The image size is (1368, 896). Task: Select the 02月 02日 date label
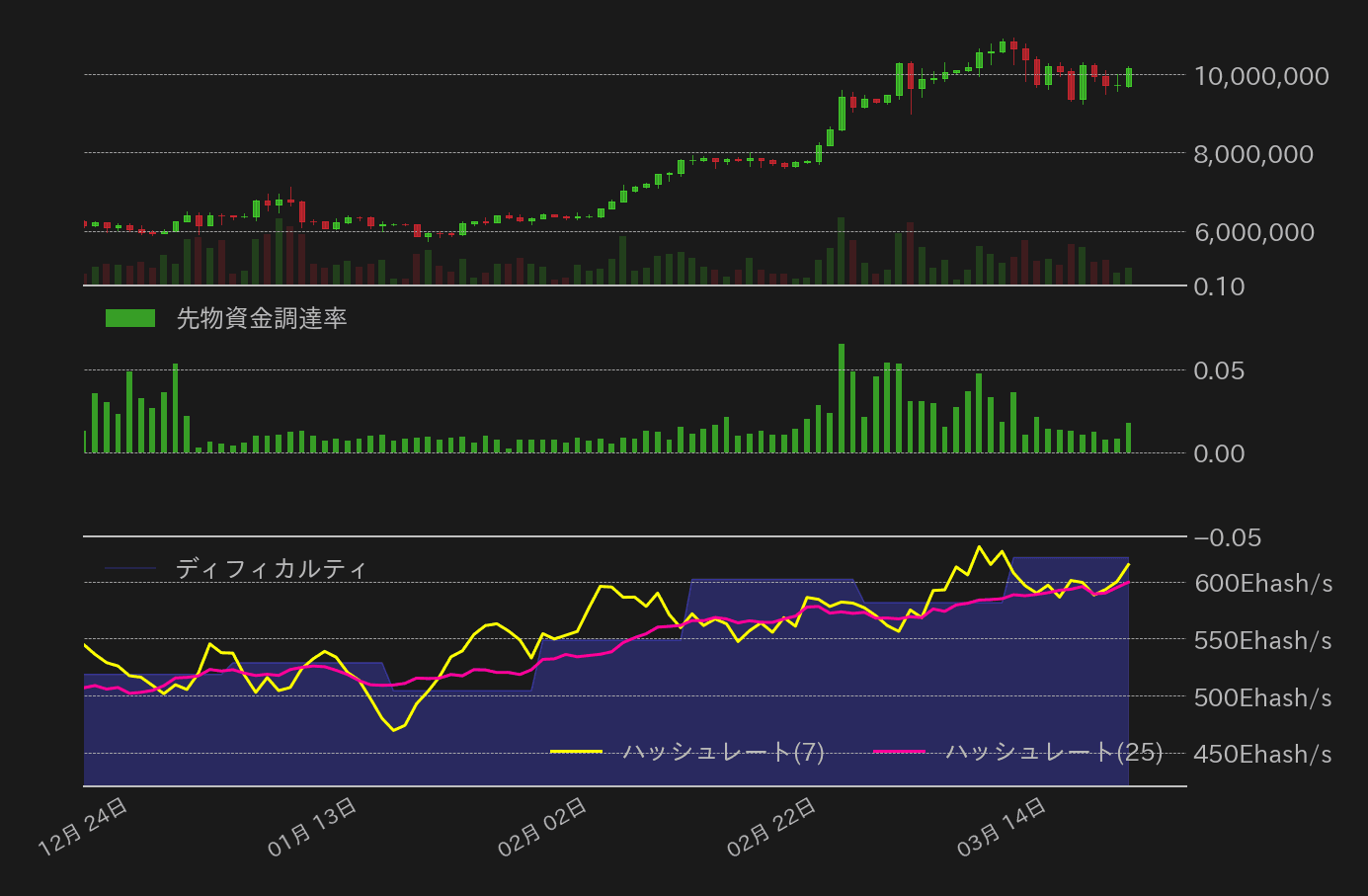coord(542,826)
